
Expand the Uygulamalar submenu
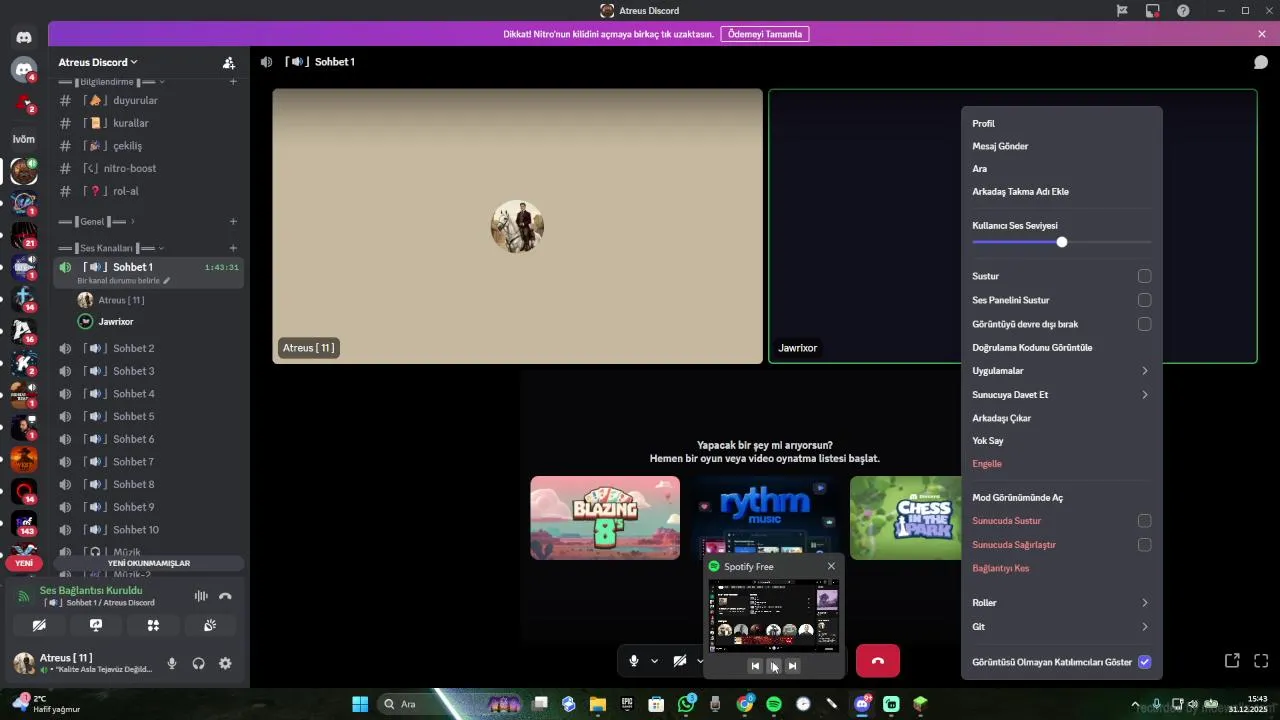point(1062,371)
